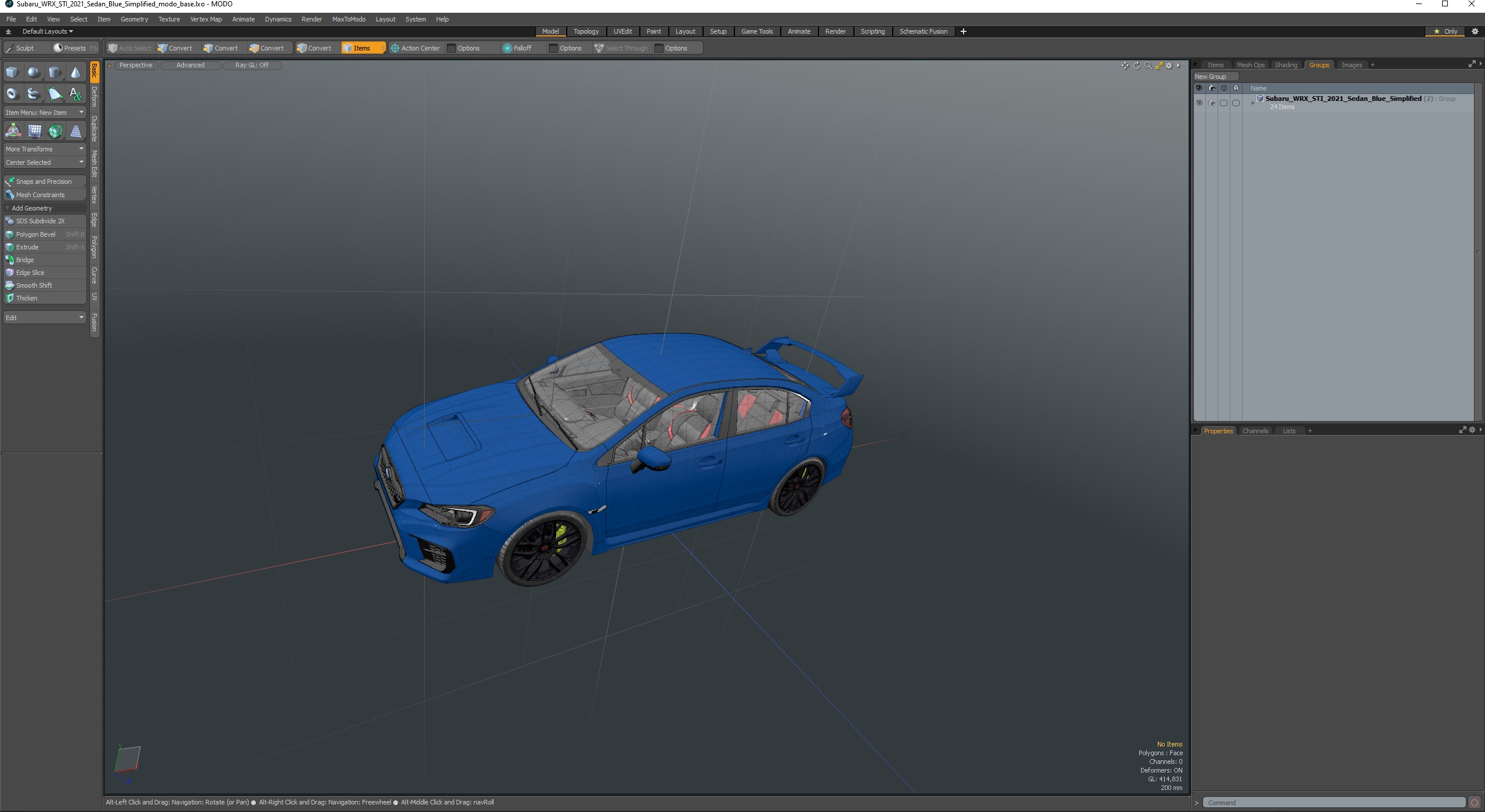Viewport: 1485px width, 812px height.
Task: Toggle Options checkbox next to Falloff
Action: (x=553, y=48)
